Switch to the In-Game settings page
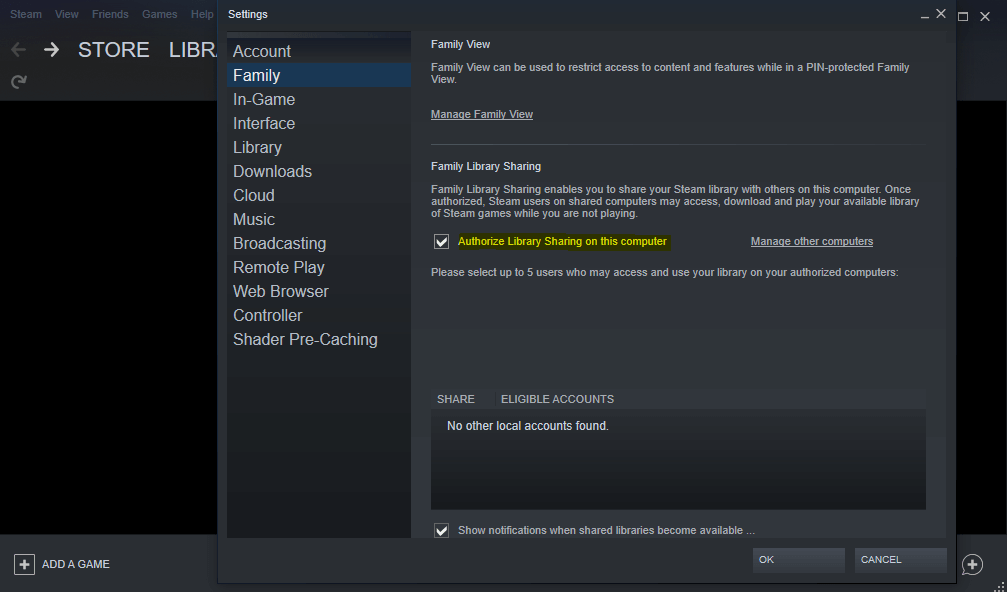The image size is (1007, 592). pos(264,99)
